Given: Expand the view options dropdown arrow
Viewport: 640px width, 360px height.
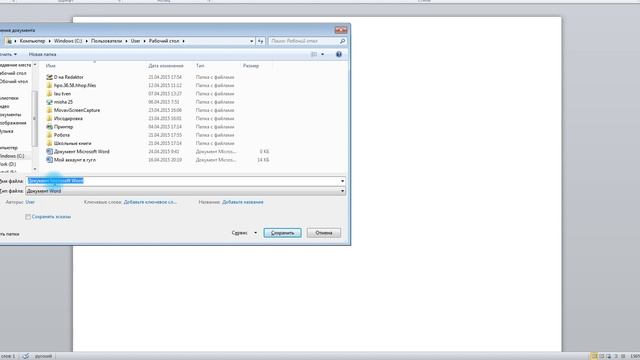Looking at the screenshot, I should (x=322, y=54).
